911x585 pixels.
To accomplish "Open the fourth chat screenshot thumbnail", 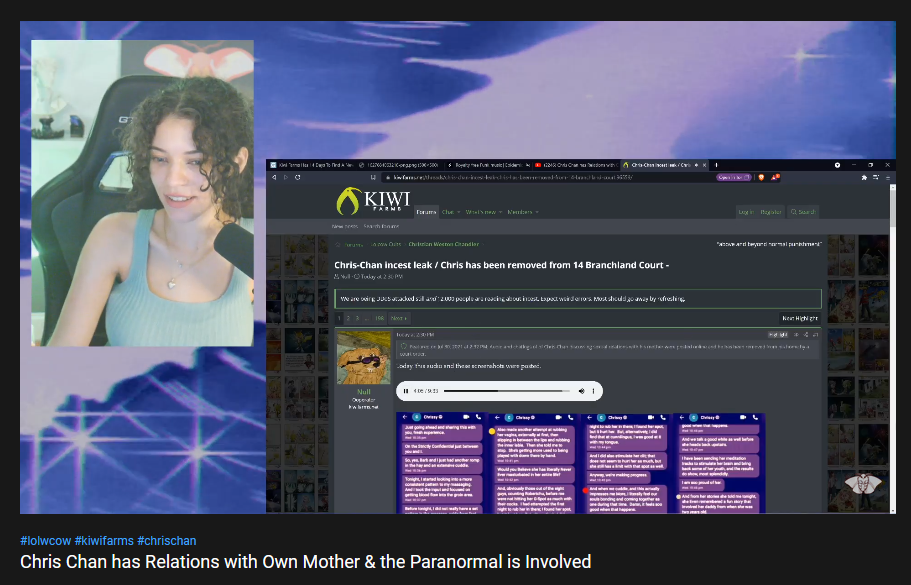I will click(x=719, y=463).
